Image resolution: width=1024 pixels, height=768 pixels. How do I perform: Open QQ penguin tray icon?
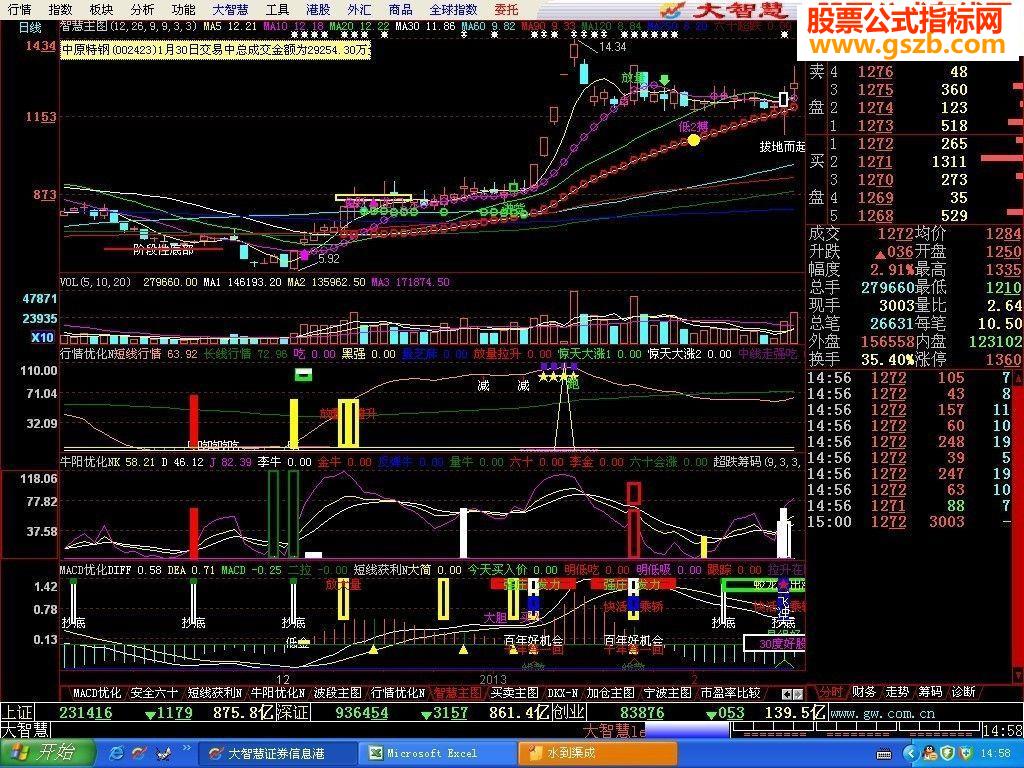[928, 754]
